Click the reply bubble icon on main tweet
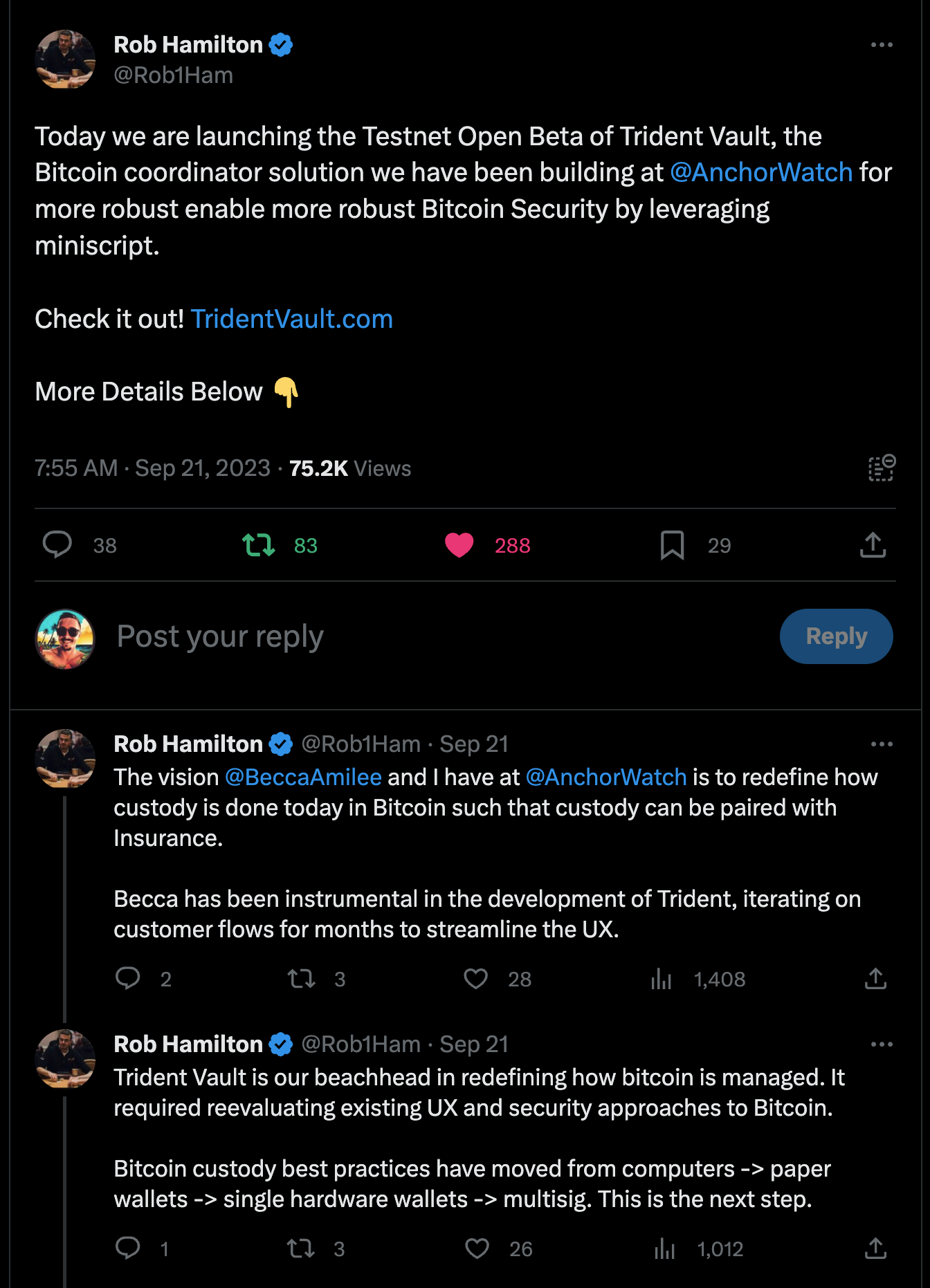 pos(57,545)
